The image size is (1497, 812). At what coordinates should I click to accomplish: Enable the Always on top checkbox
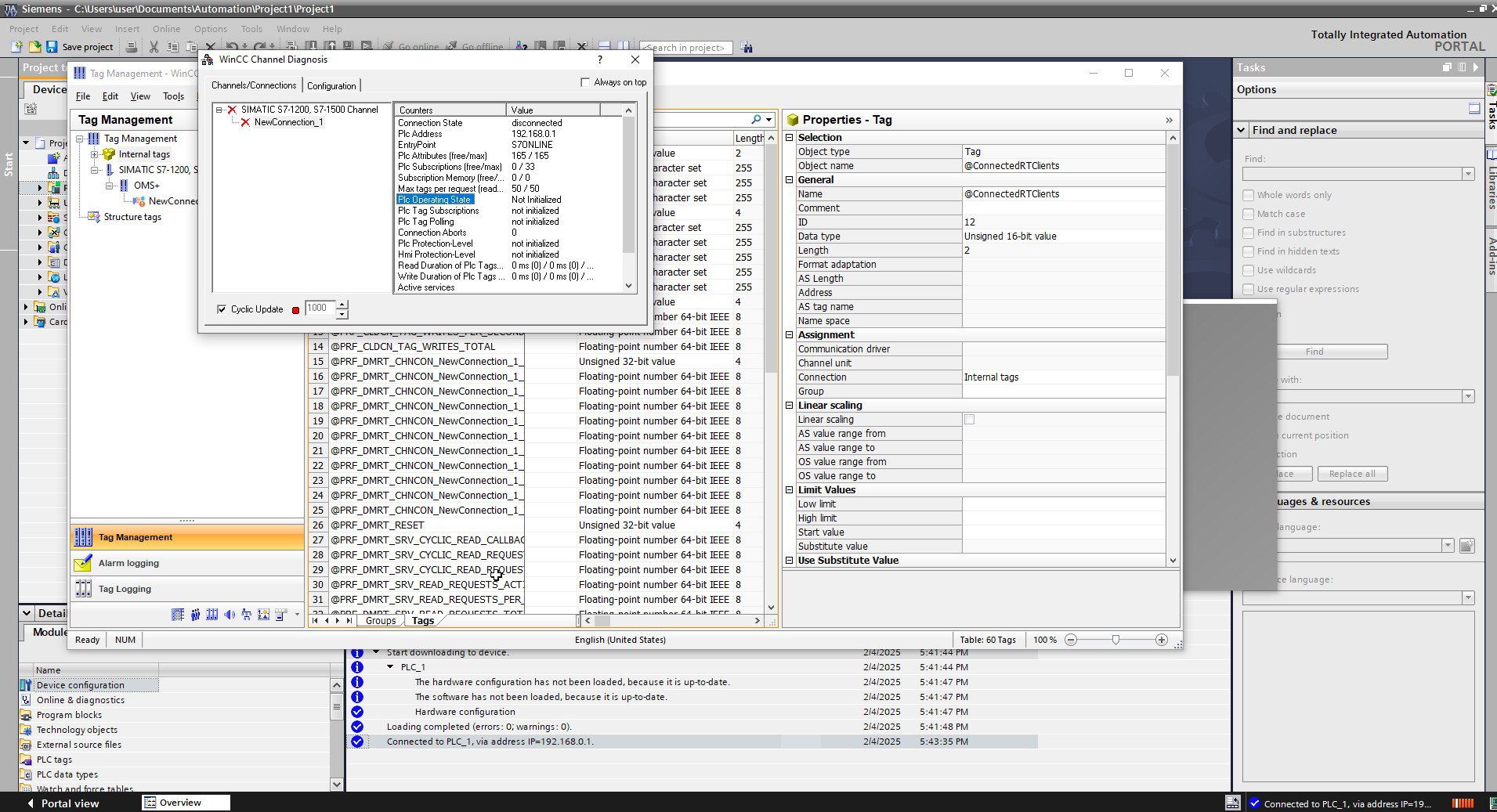[x=585, y=82]
